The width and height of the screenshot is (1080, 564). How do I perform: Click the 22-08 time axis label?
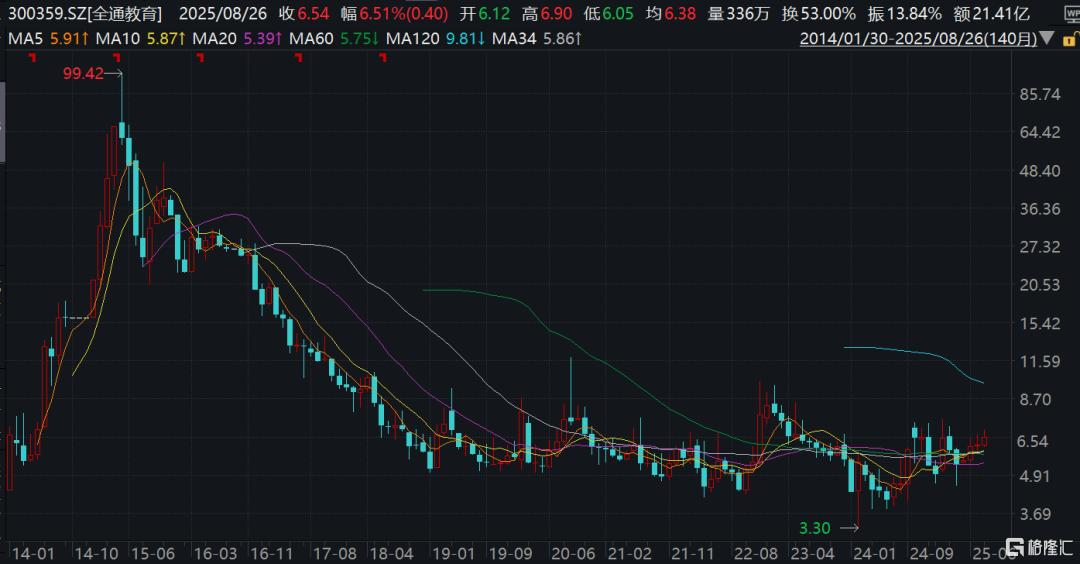[756, 554]
